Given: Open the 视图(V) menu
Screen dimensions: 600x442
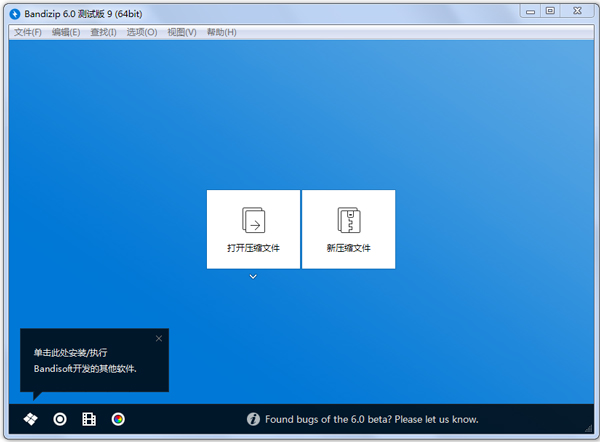Looking at the screenshot, I should (182, 32).
